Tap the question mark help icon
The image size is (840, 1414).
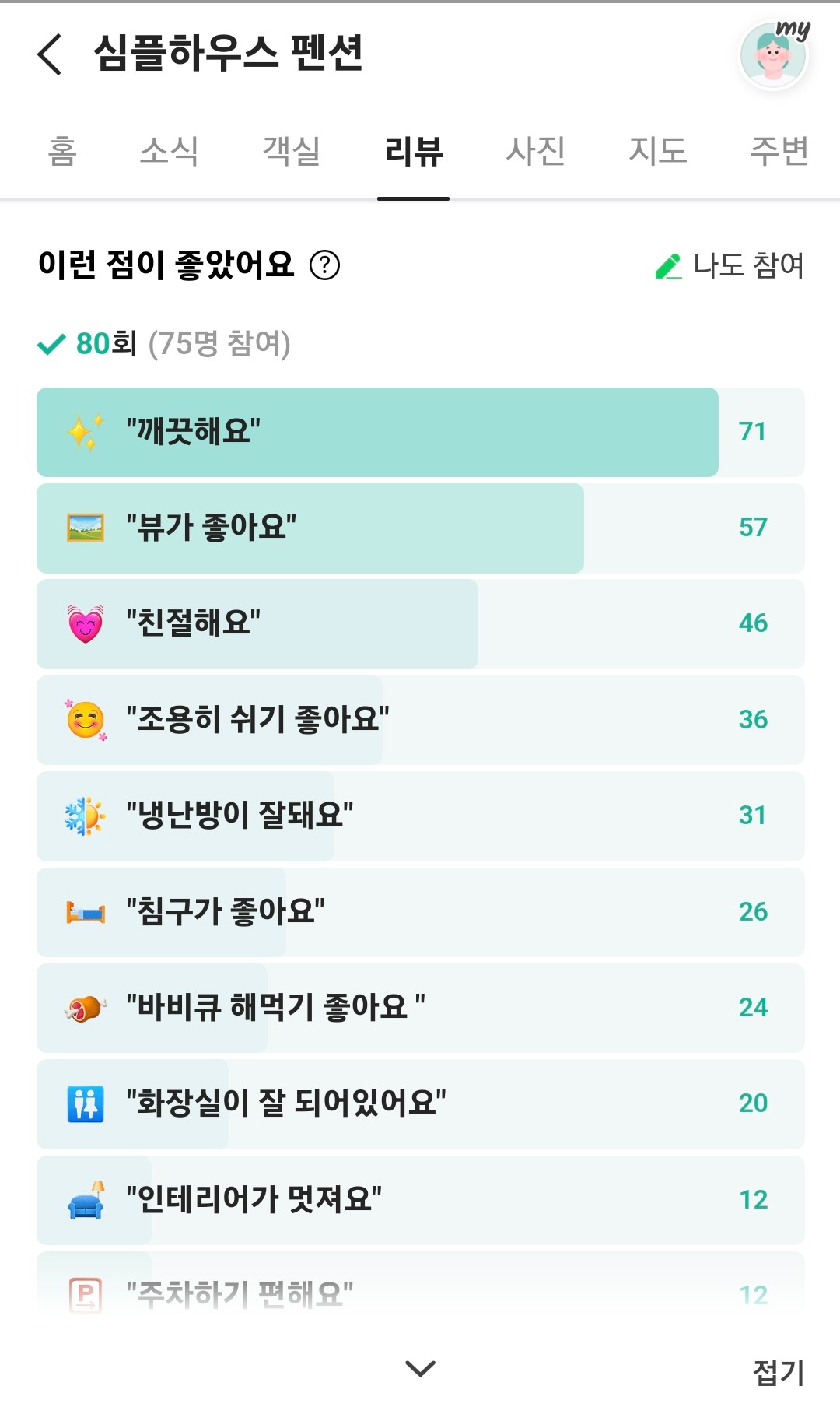325,265
